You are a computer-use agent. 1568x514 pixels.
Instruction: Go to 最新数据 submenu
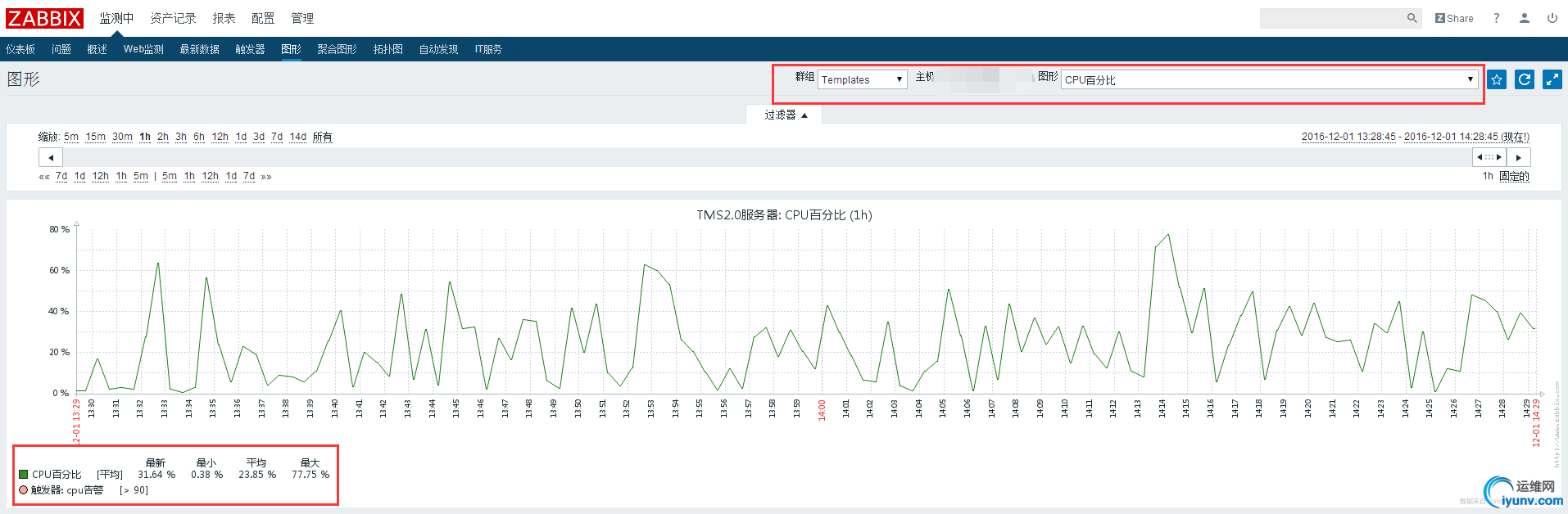pyautogui.click(x=200, y=49)
